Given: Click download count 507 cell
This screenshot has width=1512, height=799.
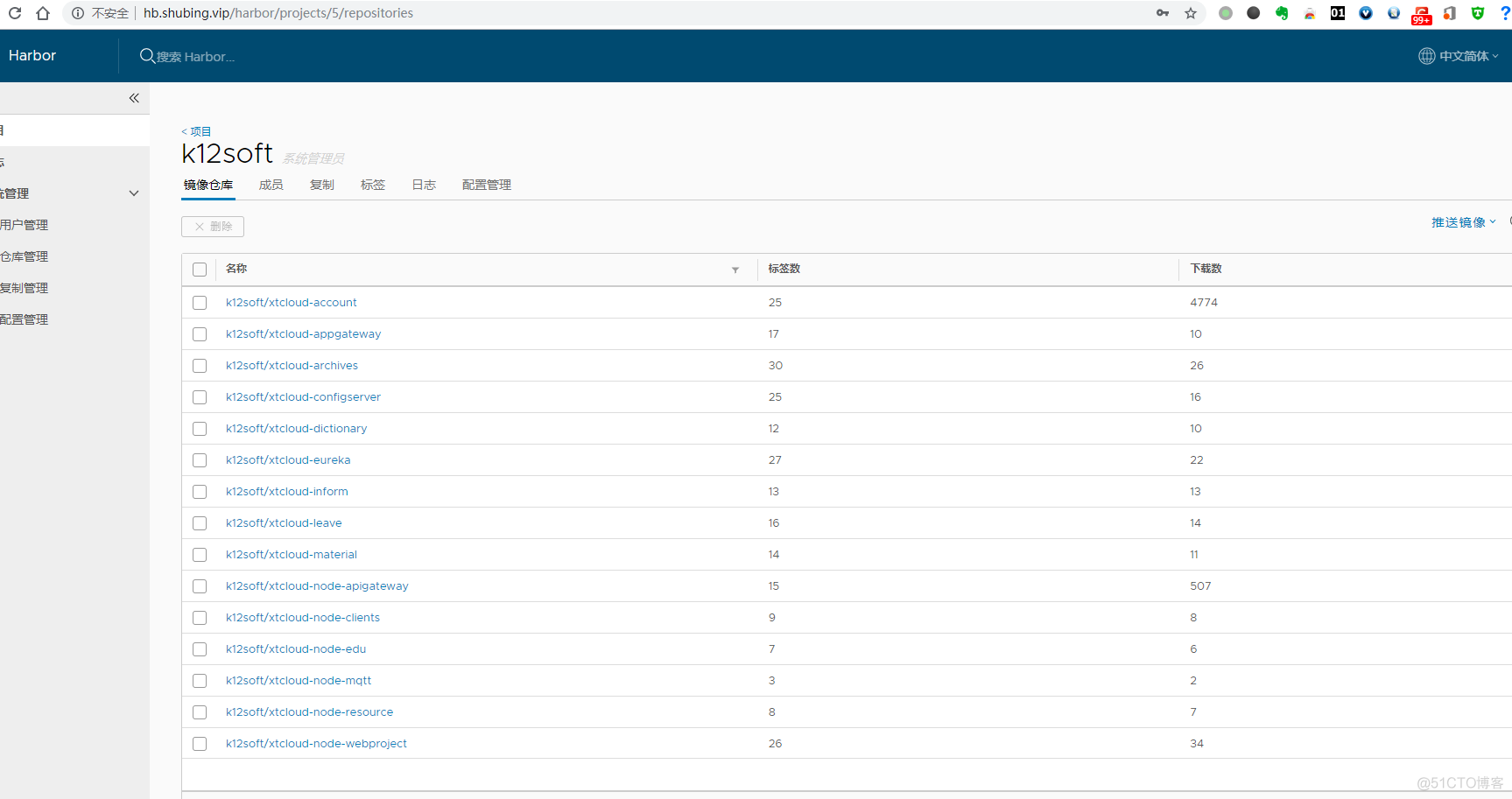Looking at the screenshot, I should [1200, 586].
